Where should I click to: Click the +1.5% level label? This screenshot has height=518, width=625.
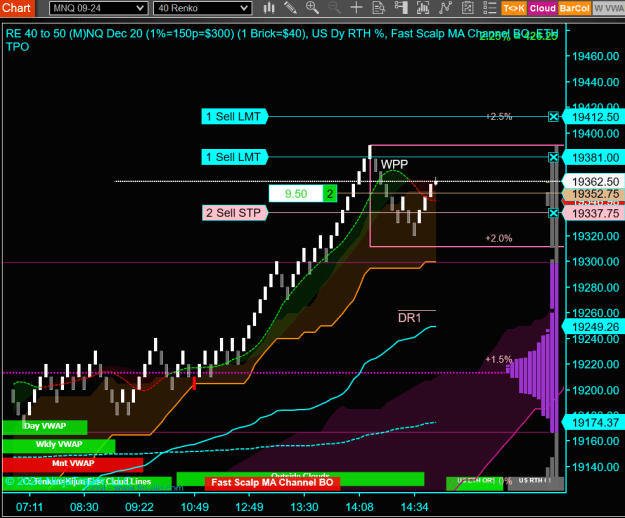499,359
